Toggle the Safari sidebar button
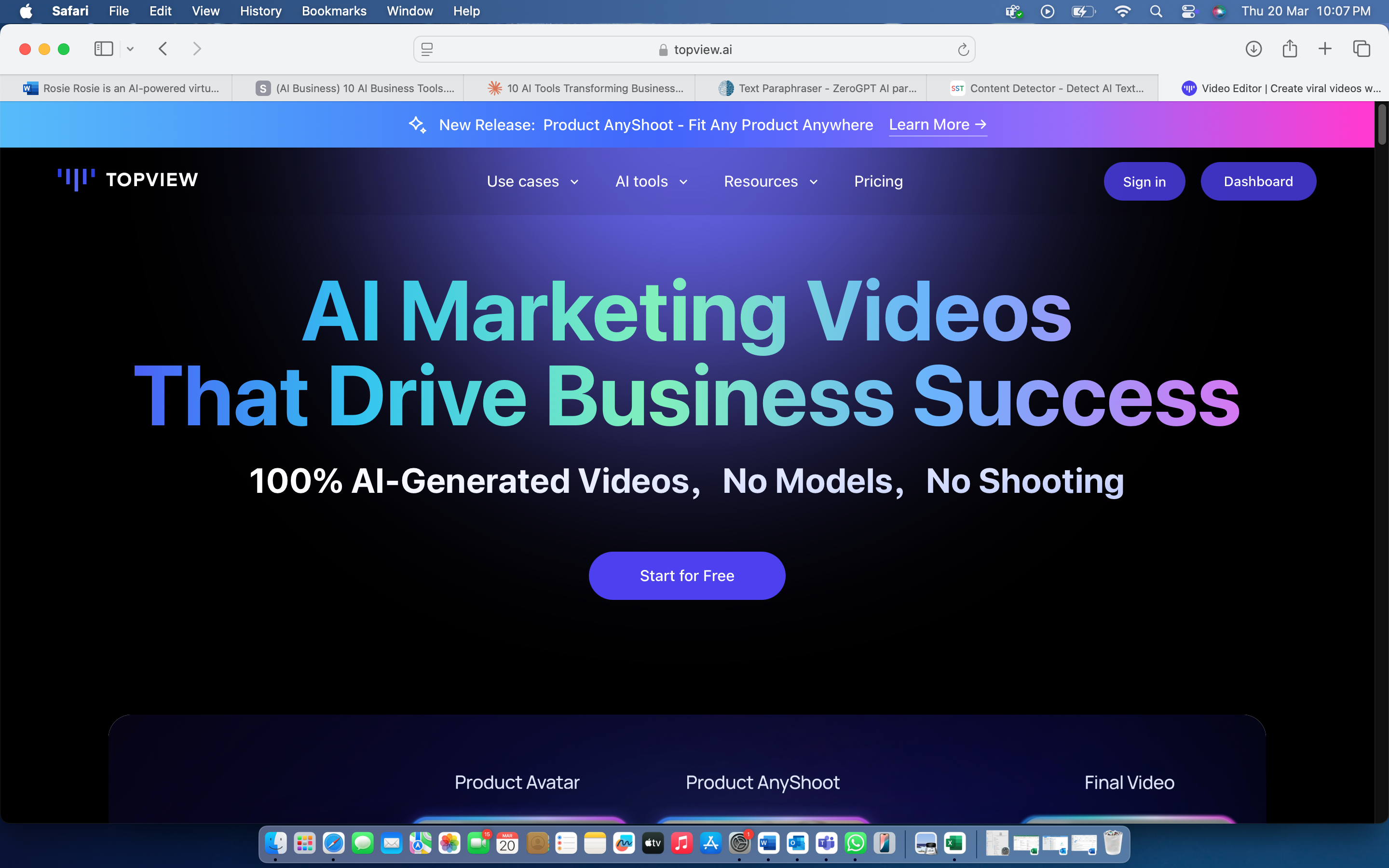The image size is (1389, 868). click(103, 49)
